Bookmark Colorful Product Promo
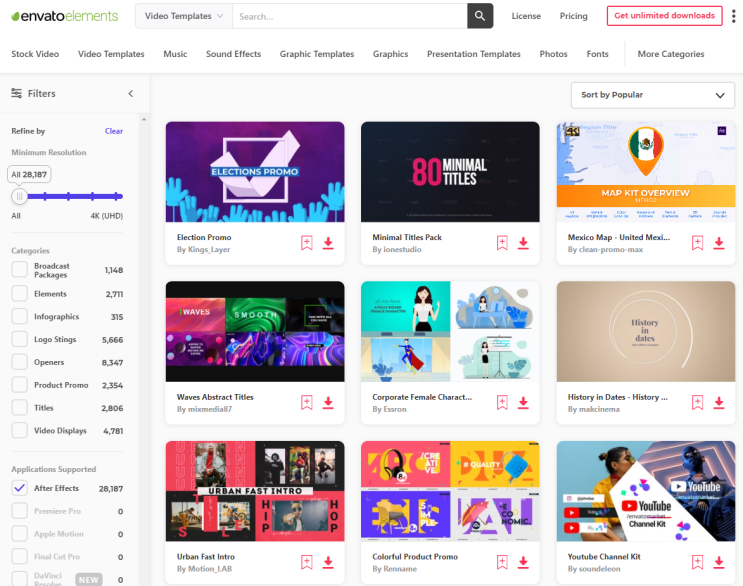The width and height of the screenshot is (743, 586). pos(502,562)
